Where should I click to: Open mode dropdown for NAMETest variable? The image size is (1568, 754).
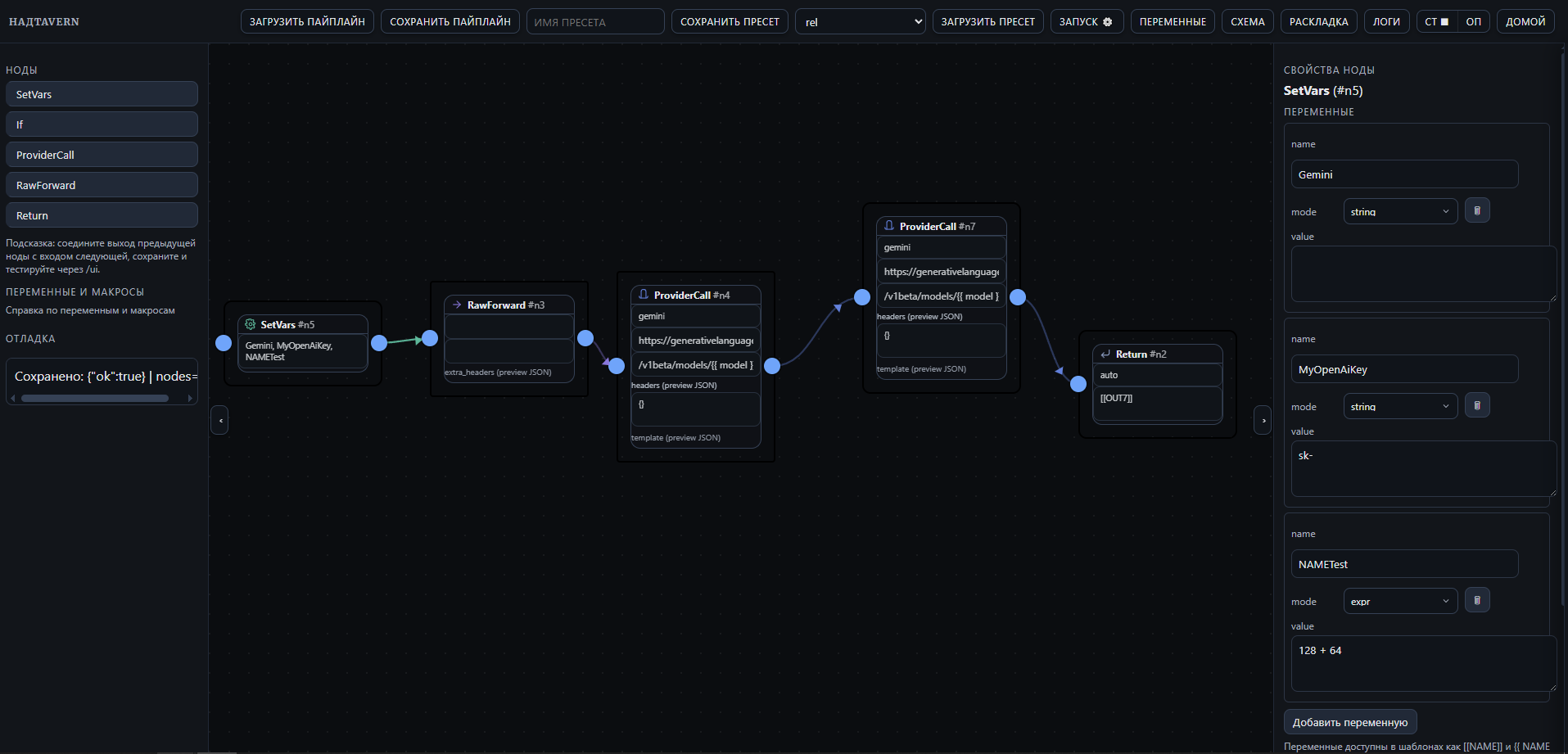[x=1399, y=602]
